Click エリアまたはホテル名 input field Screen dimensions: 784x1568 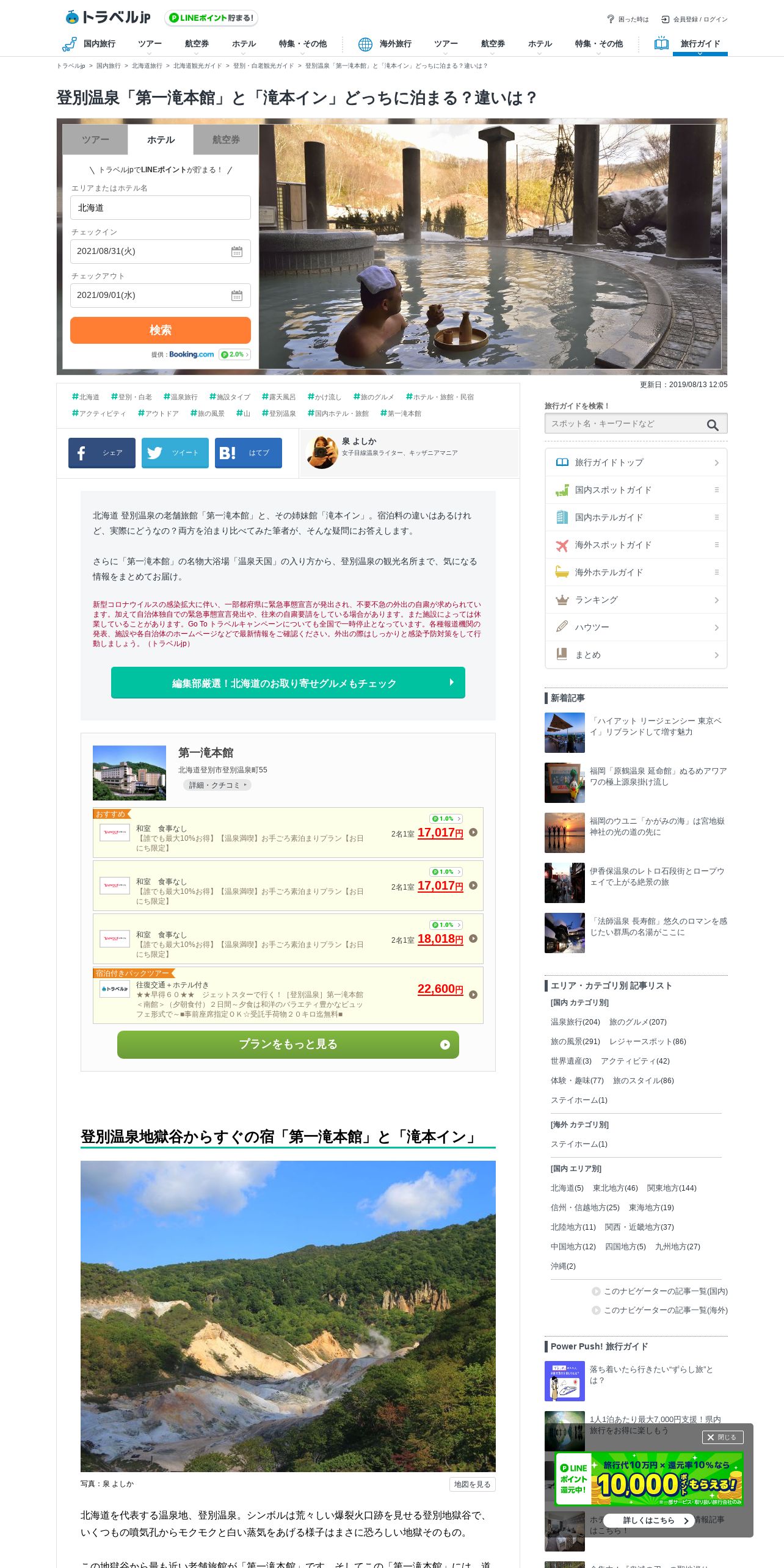point(161,208)
